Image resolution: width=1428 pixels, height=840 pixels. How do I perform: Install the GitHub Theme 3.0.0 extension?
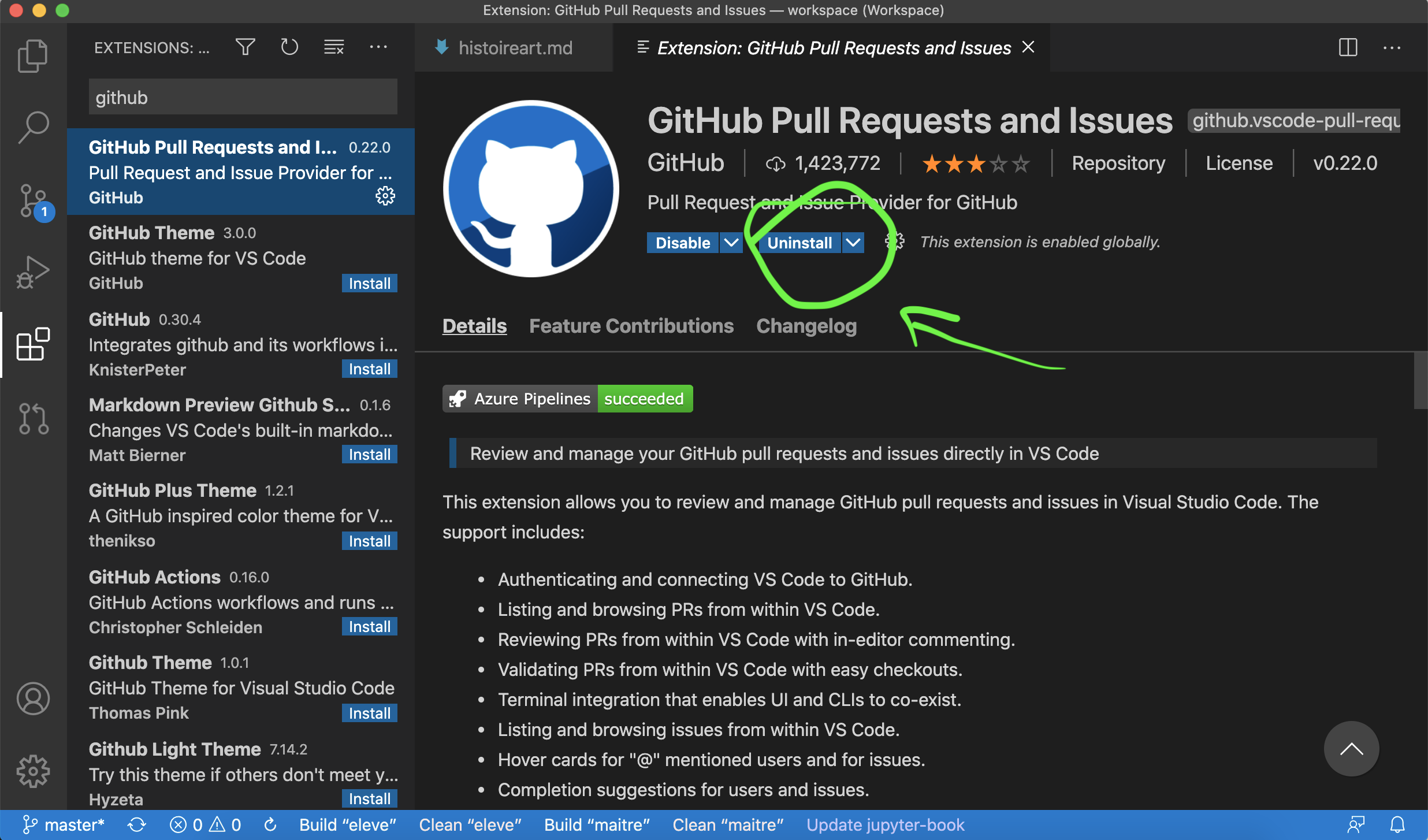pyautogui.click(x=370, y=283)
